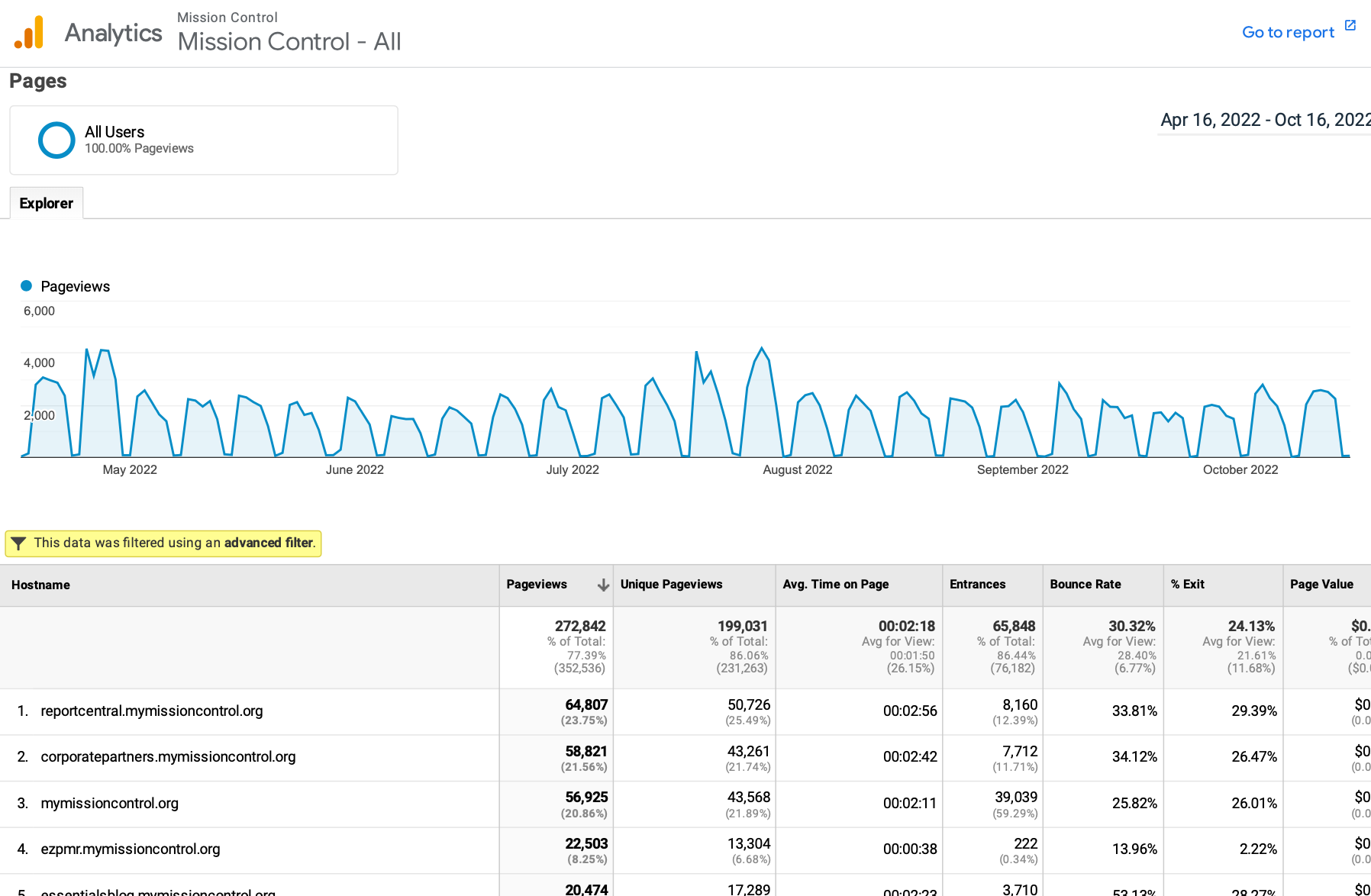Click the advanced filter funnel icon
The height and width of the screenshot is (896, 1371).
(19, 543)
